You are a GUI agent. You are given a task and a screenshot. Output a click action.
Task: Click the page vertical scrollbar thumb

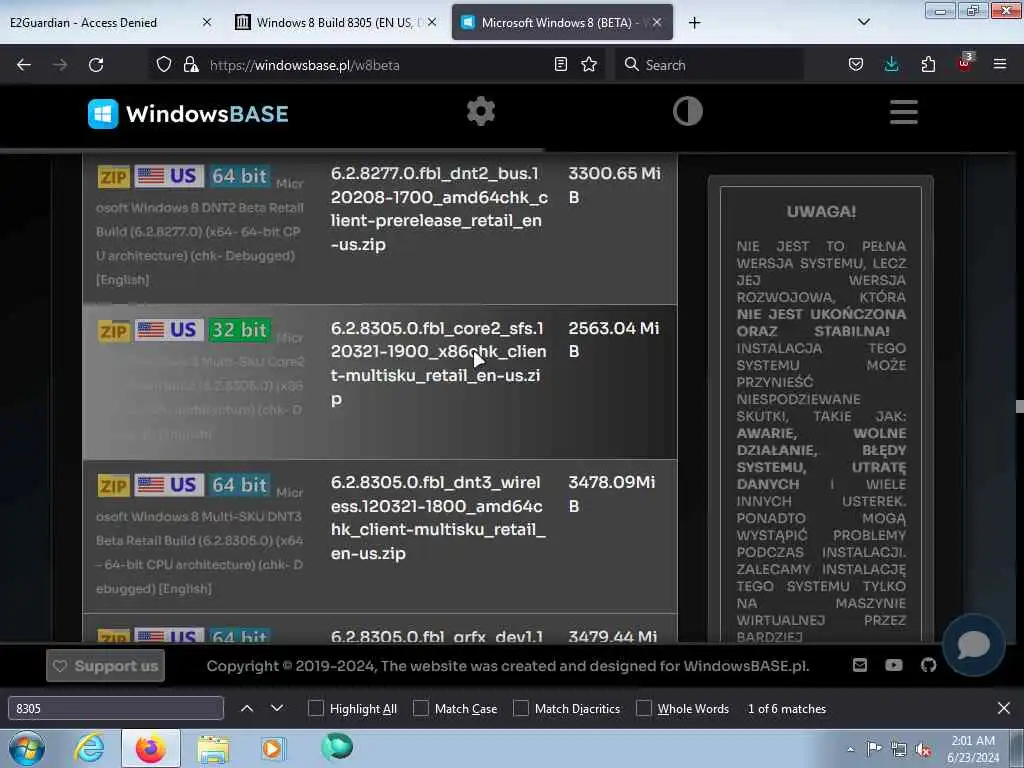[x=1019, y=406]
